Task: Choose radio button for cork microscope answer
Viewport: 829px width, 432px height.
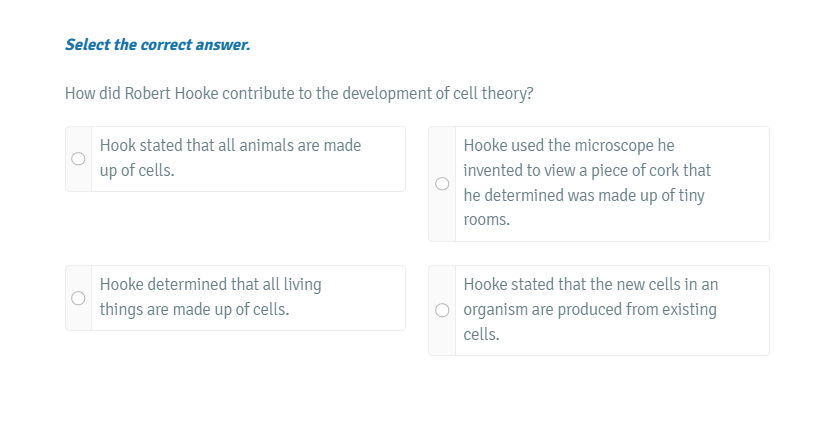Action: pyautogui.click(x=442, y=184)
